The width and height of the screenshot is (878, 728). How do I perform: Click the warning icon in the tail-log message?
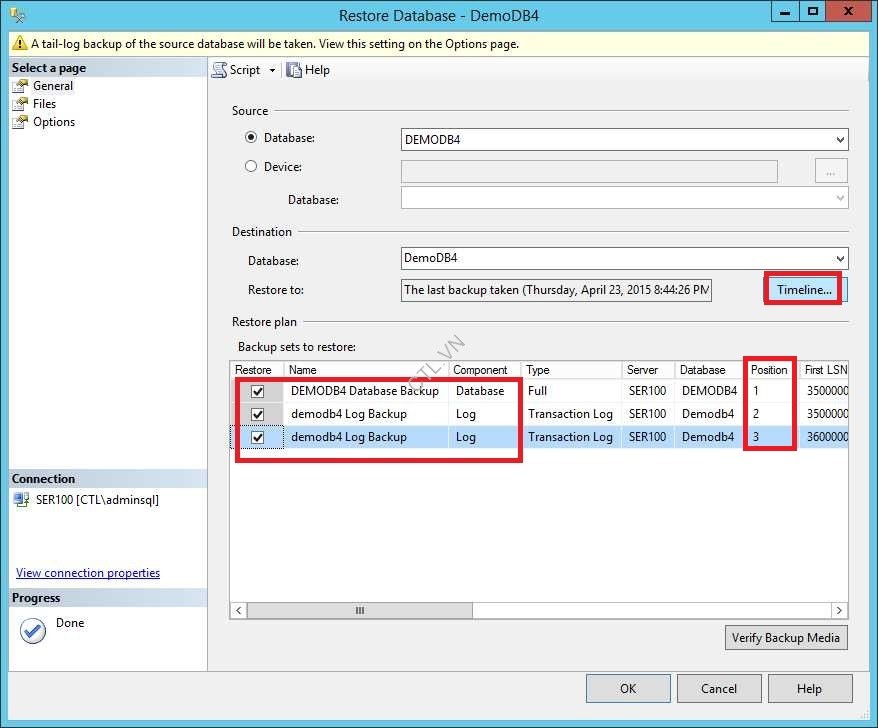click(x=19, y=44)
